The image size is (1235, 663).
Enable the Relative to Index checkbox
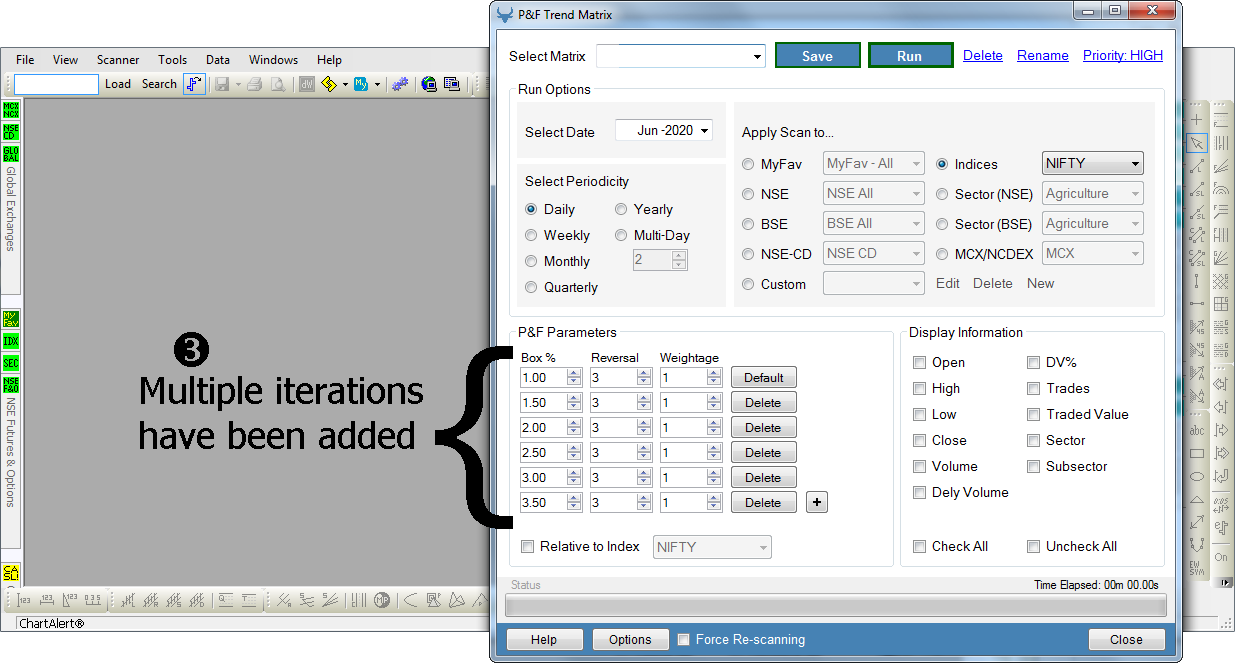pyautogui.click(x=528, y=547)
